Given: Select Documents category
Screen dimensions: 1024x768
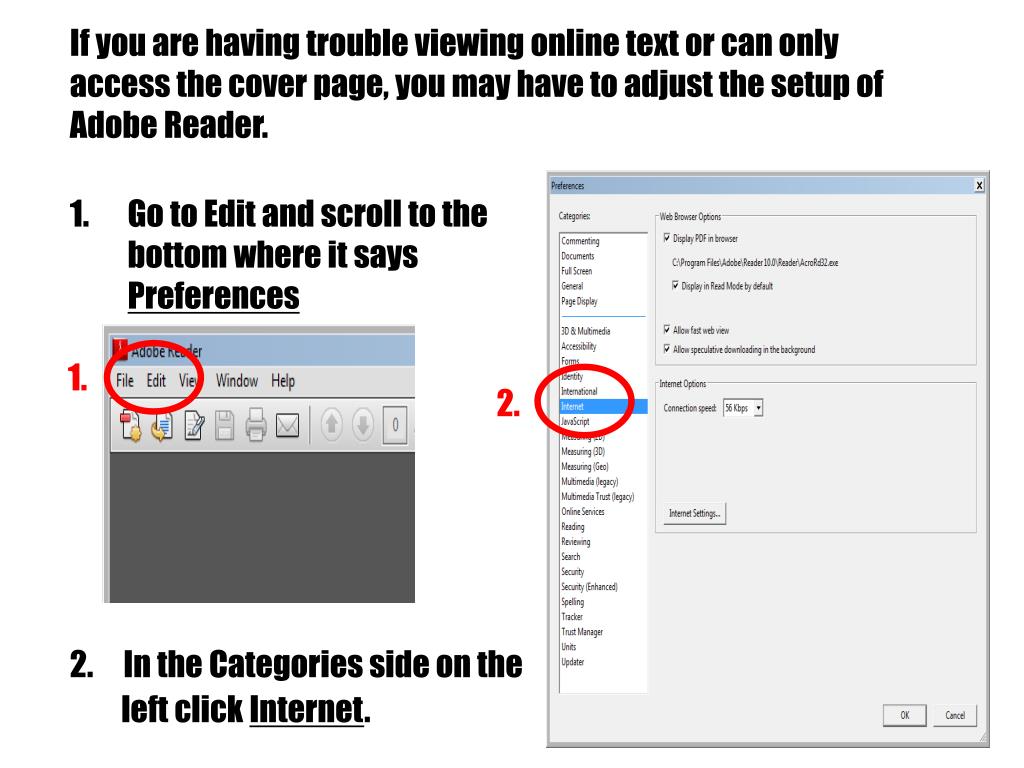Looking at the screenshot, I should (577, 256).
